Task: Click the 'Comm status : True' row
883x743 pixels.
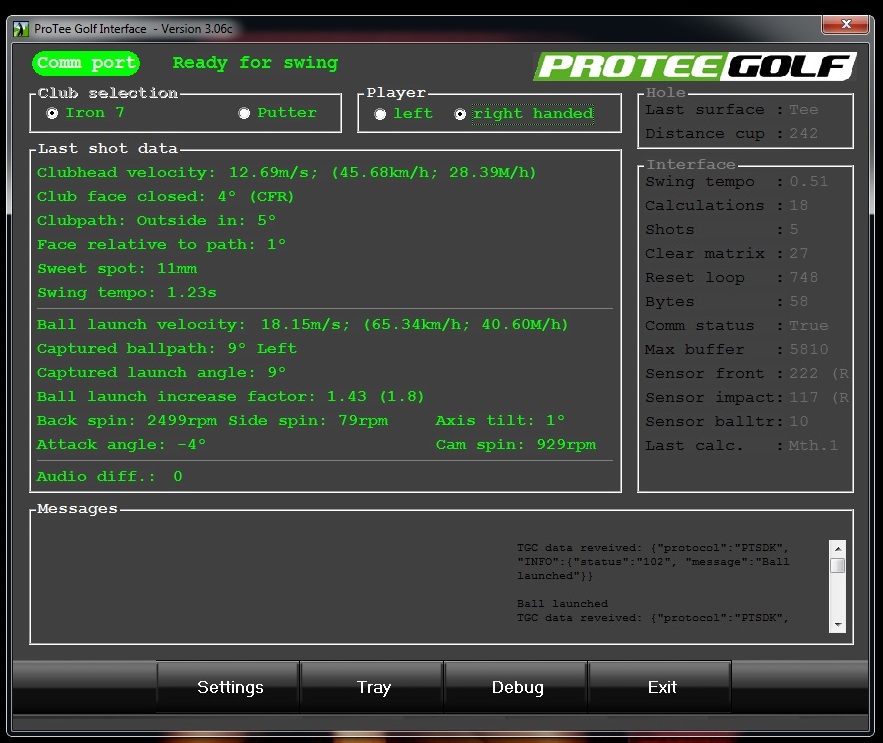Action: tap(737, 326)
